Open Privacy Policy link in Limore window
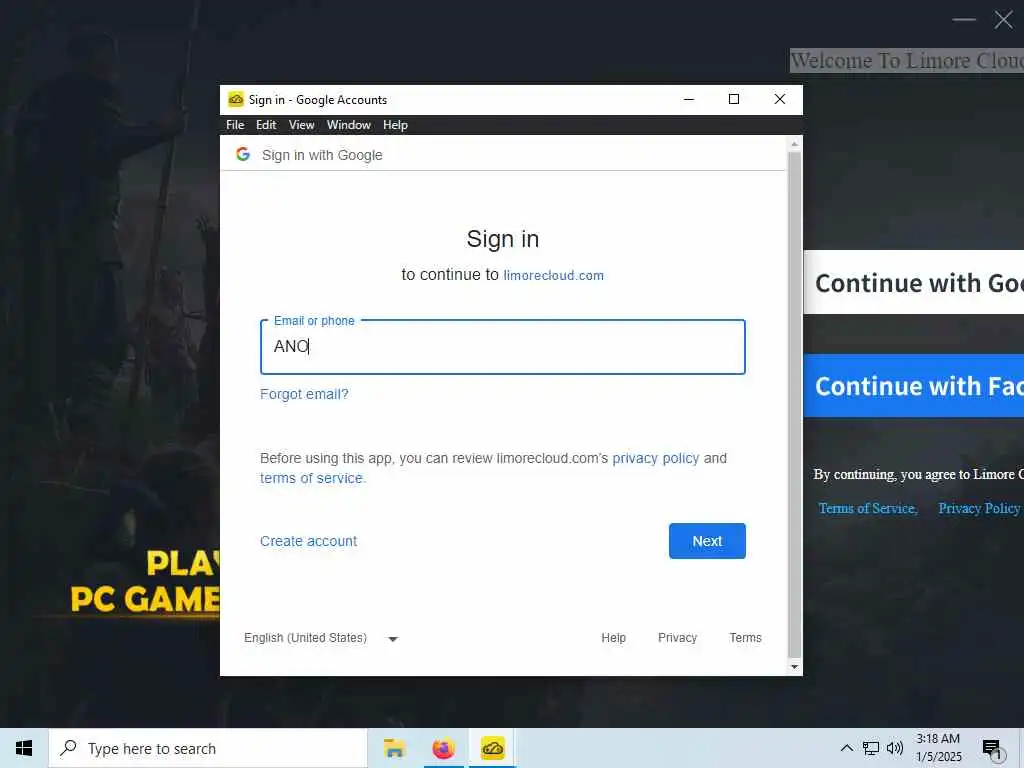The width and height of the screenshot is (1024, 768). click(979, 508)
